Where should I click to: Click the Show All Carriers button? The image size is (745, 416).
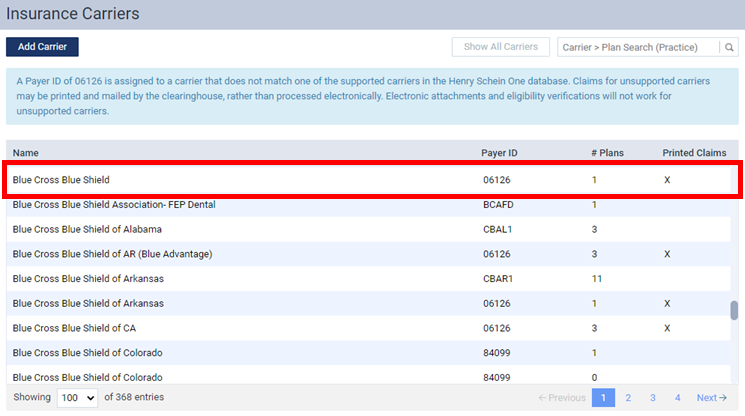[x=500, y=47]
